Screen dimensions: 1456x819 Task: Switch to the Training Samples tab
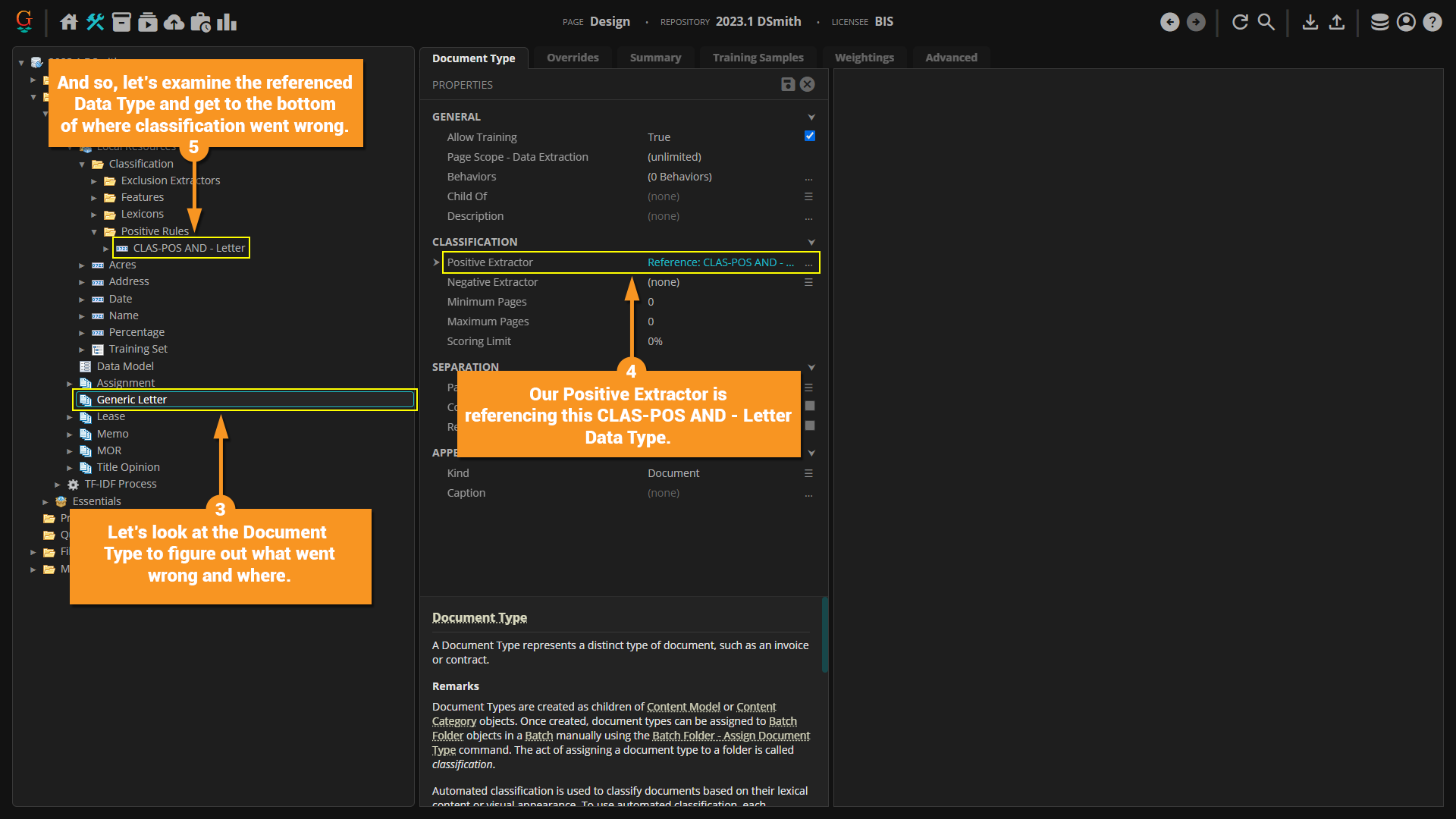[x=758, y=58]
